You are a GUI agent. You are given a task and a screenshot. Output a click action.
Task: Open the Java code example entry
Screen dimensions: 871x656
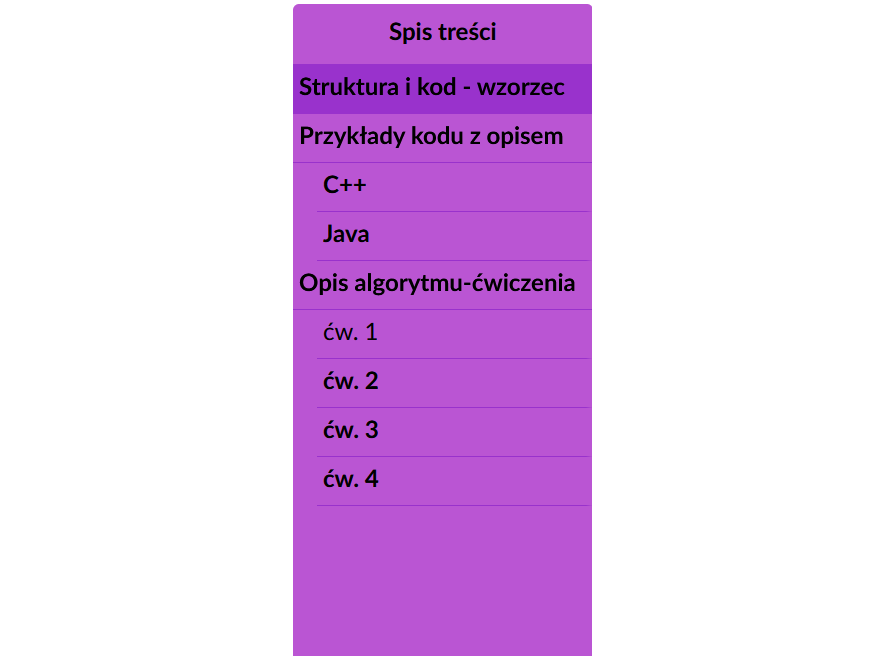[x=346, y=234]
